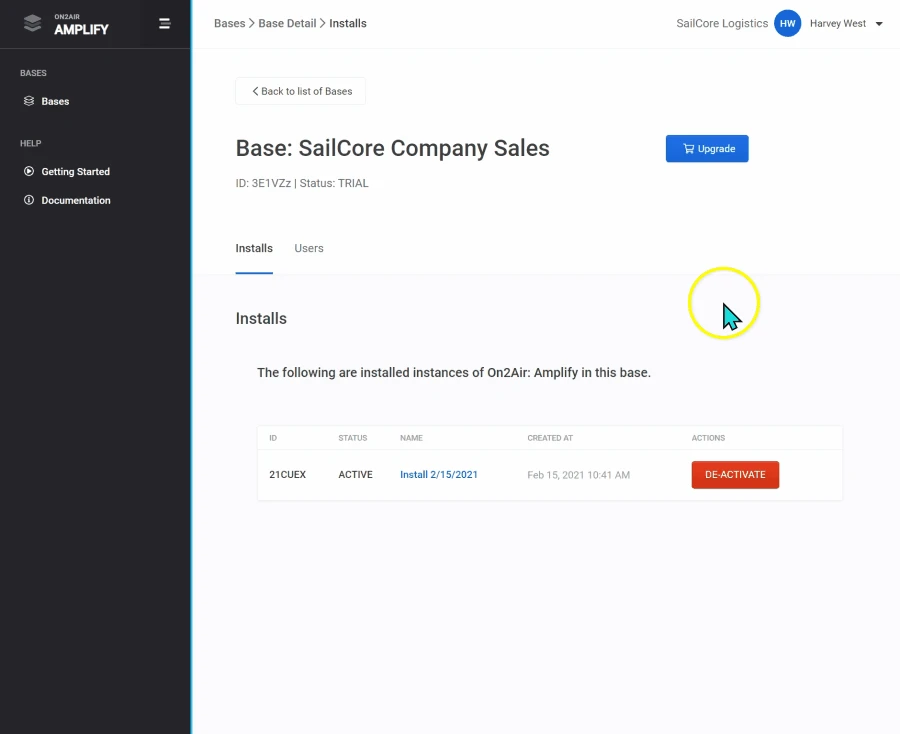
Task: Click the Documentation info icon
Action: 29,200
